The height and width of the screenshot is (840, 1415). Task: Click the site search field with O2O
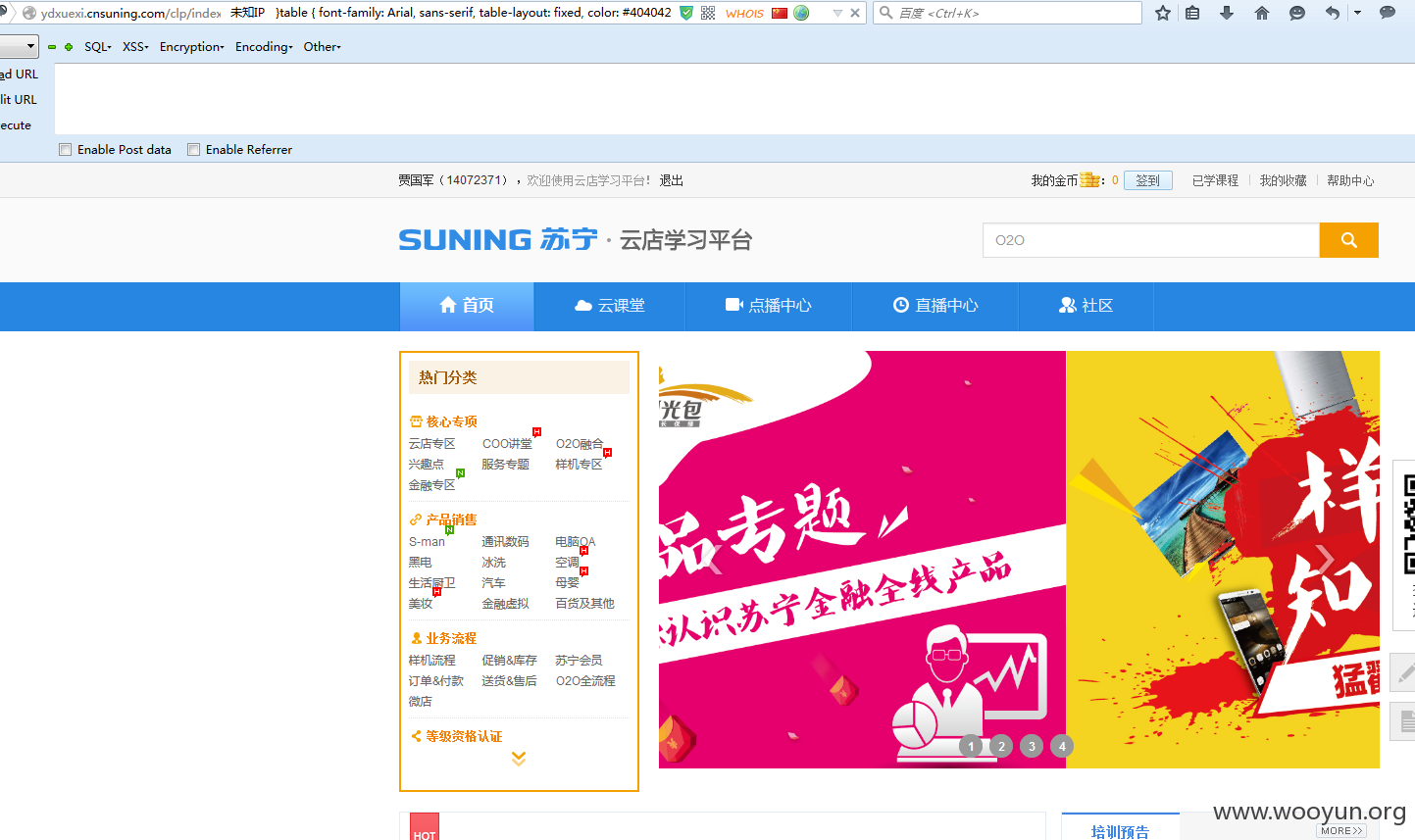click(1151, 240)
